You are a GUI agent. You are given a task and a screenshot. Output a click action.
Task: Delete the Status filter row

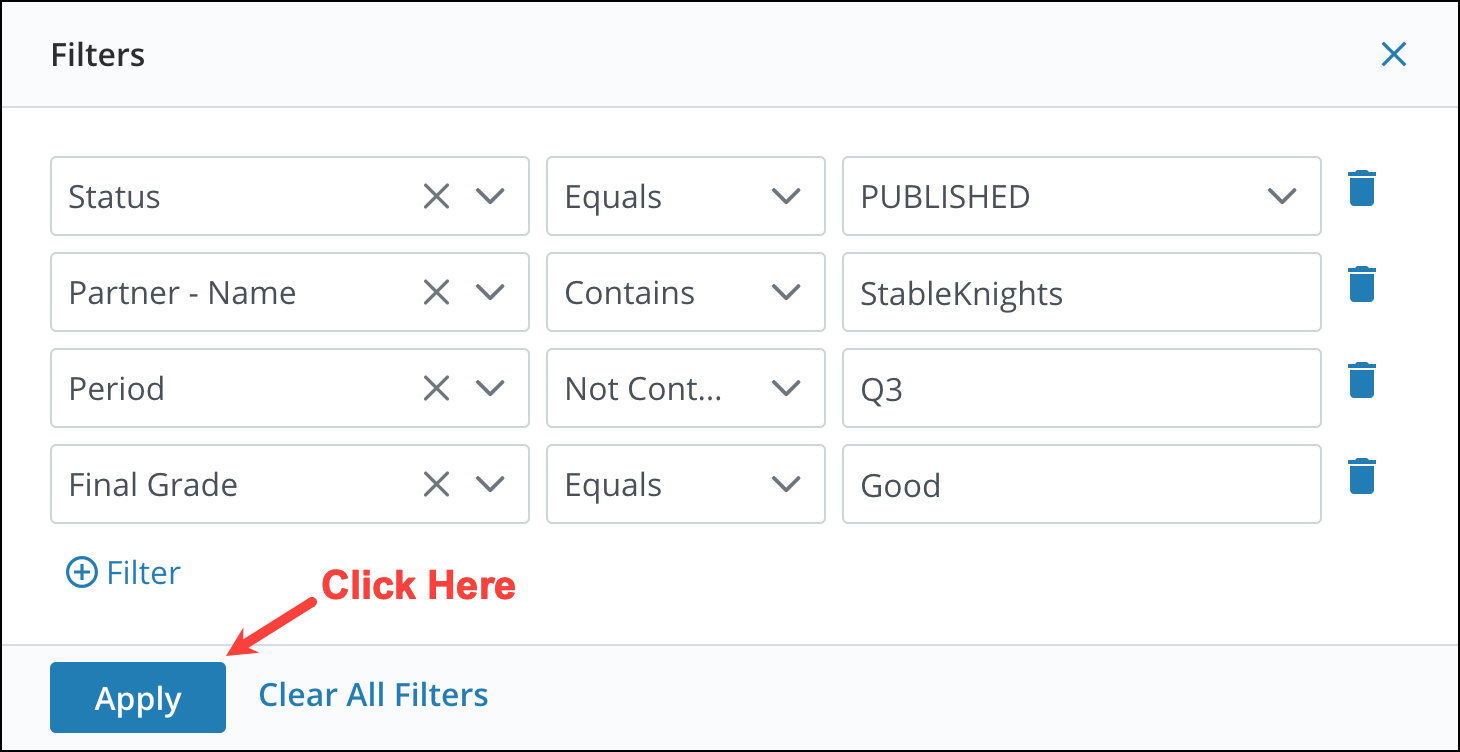tap(1361, 187)
